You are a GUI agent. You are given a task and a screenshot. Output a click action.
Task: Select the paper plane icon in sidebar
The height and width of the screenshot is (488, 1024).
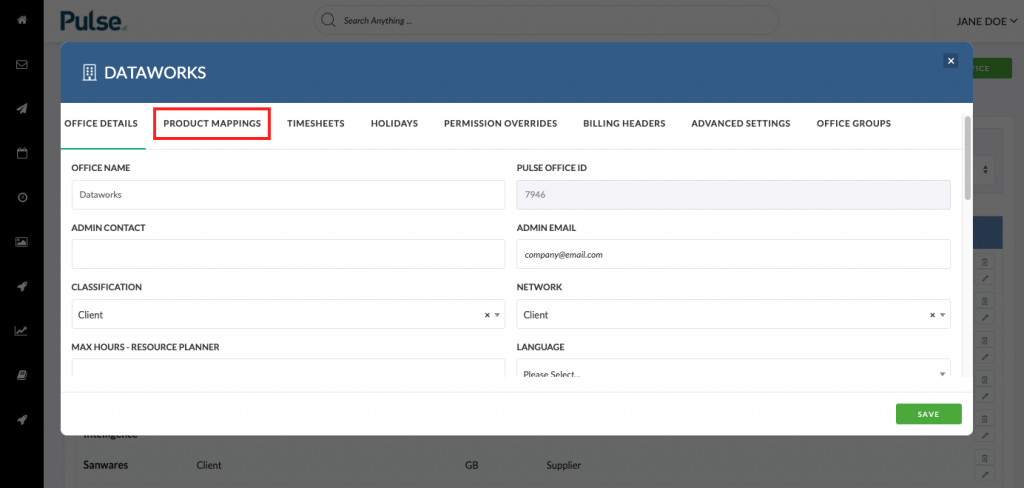pyautogui.click(x=22, y=109)
